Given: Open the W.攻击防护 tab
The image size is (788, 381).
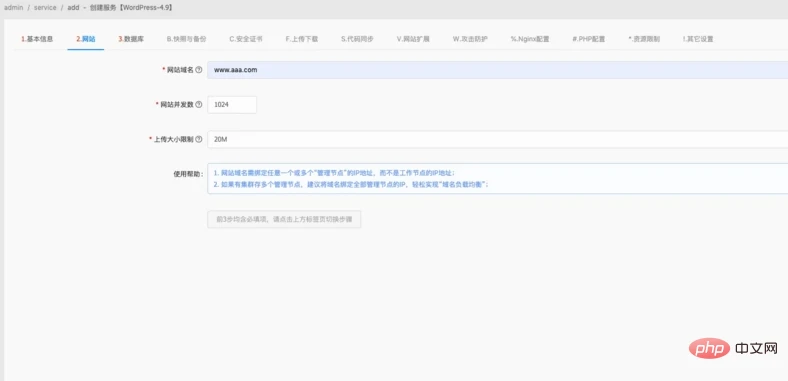Looking at the screenshot, I should point(470,39).
